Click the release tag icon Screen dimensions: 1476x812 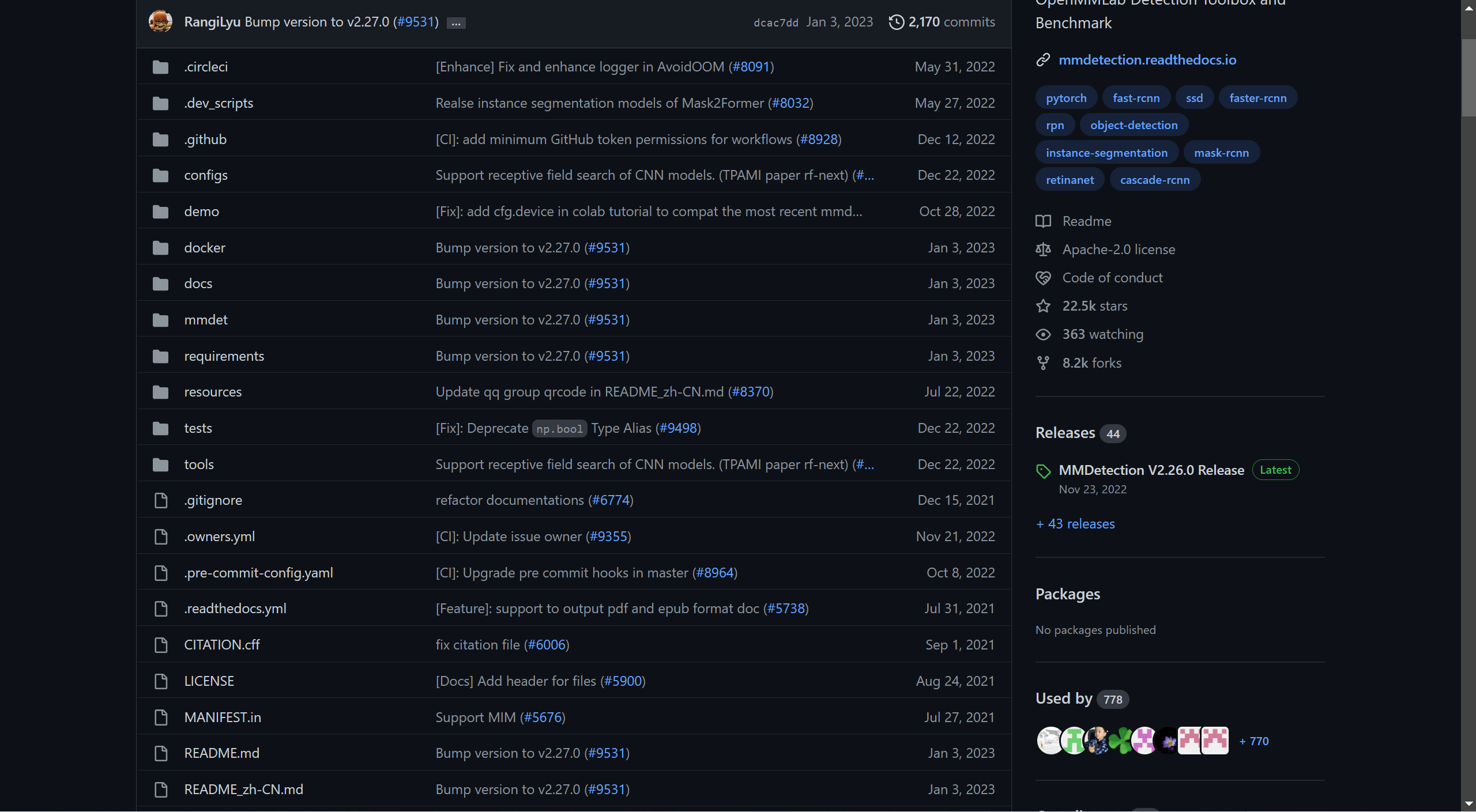tap(1043, 471)
